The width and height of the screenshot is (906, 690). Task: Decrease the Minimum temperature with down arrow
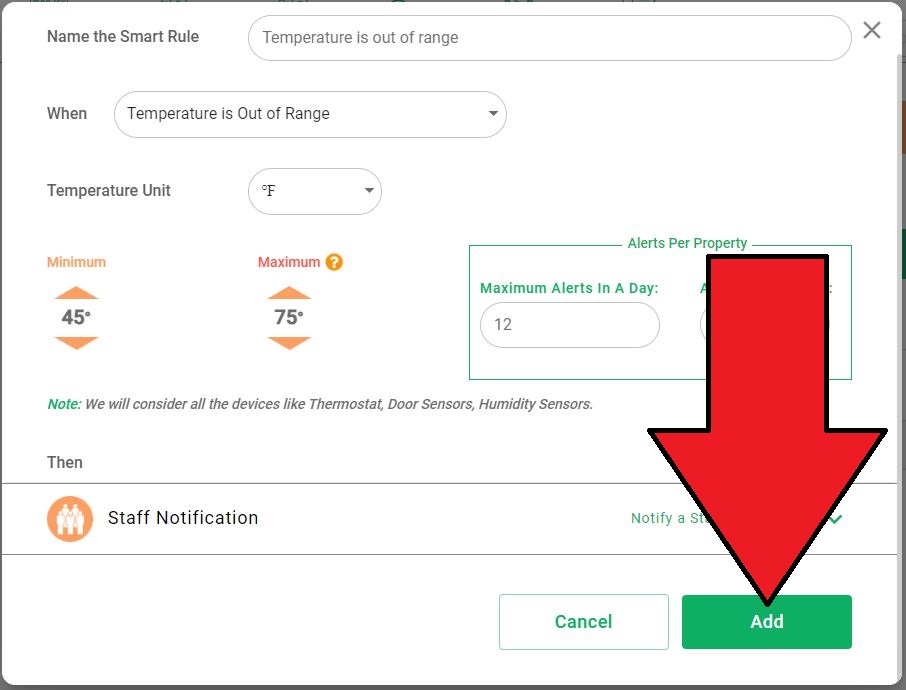pyautogui.click(x=76, y=343)
